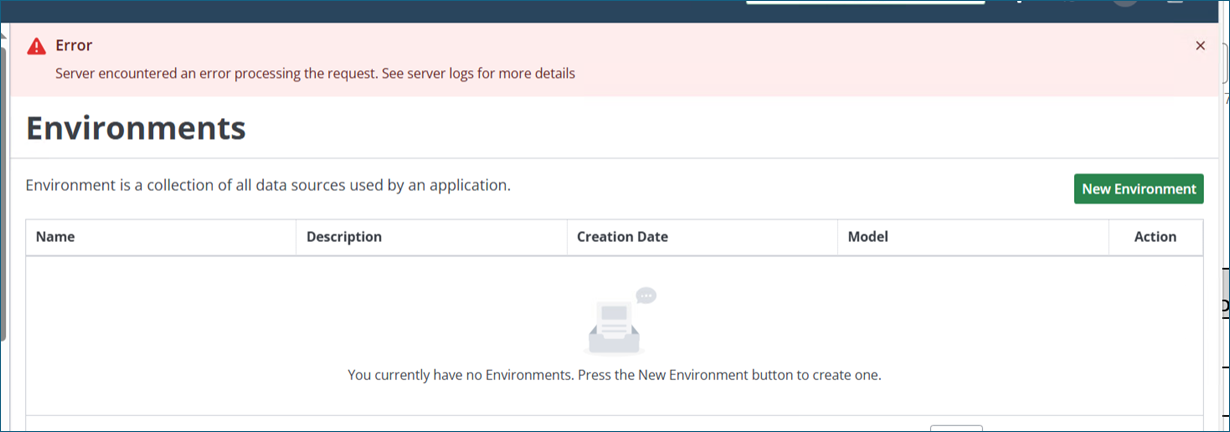
Task: Open the user avatar in top bar
Action: click(x=1125, y=4)
